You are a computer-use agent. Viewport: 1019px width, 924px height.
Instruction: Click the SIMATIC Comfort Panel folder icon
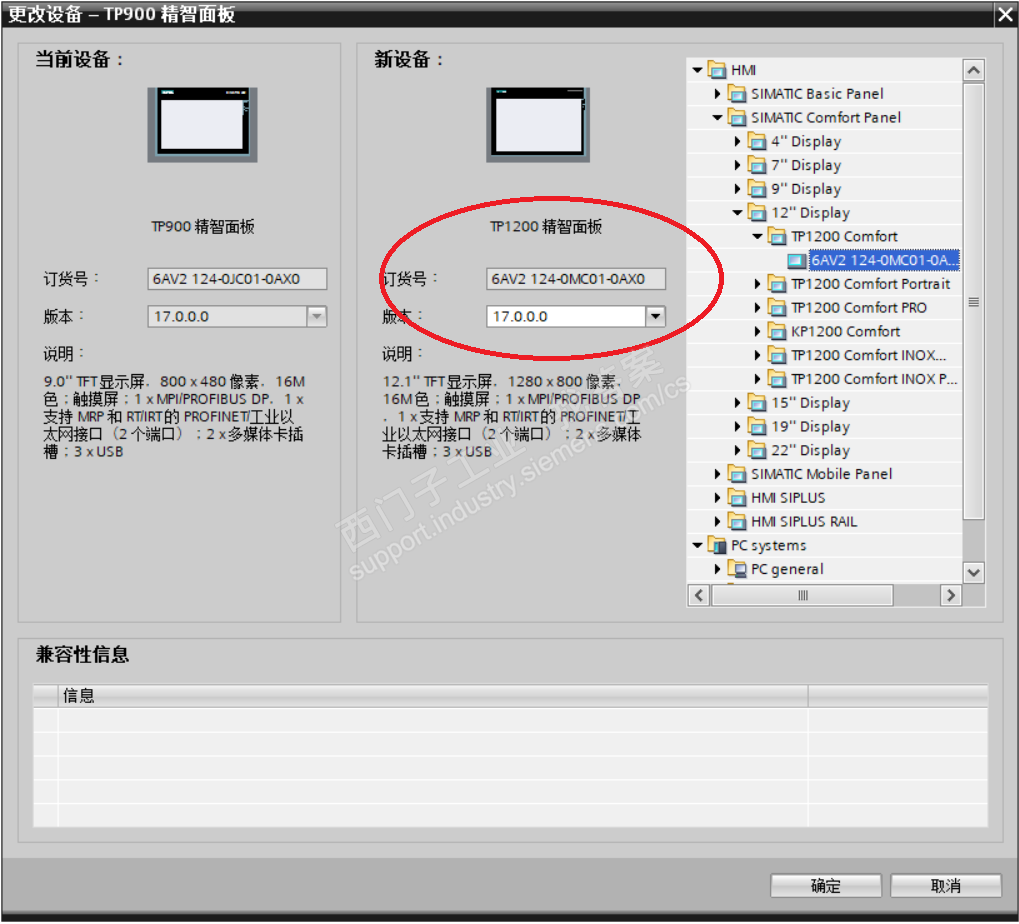[737, 118]
